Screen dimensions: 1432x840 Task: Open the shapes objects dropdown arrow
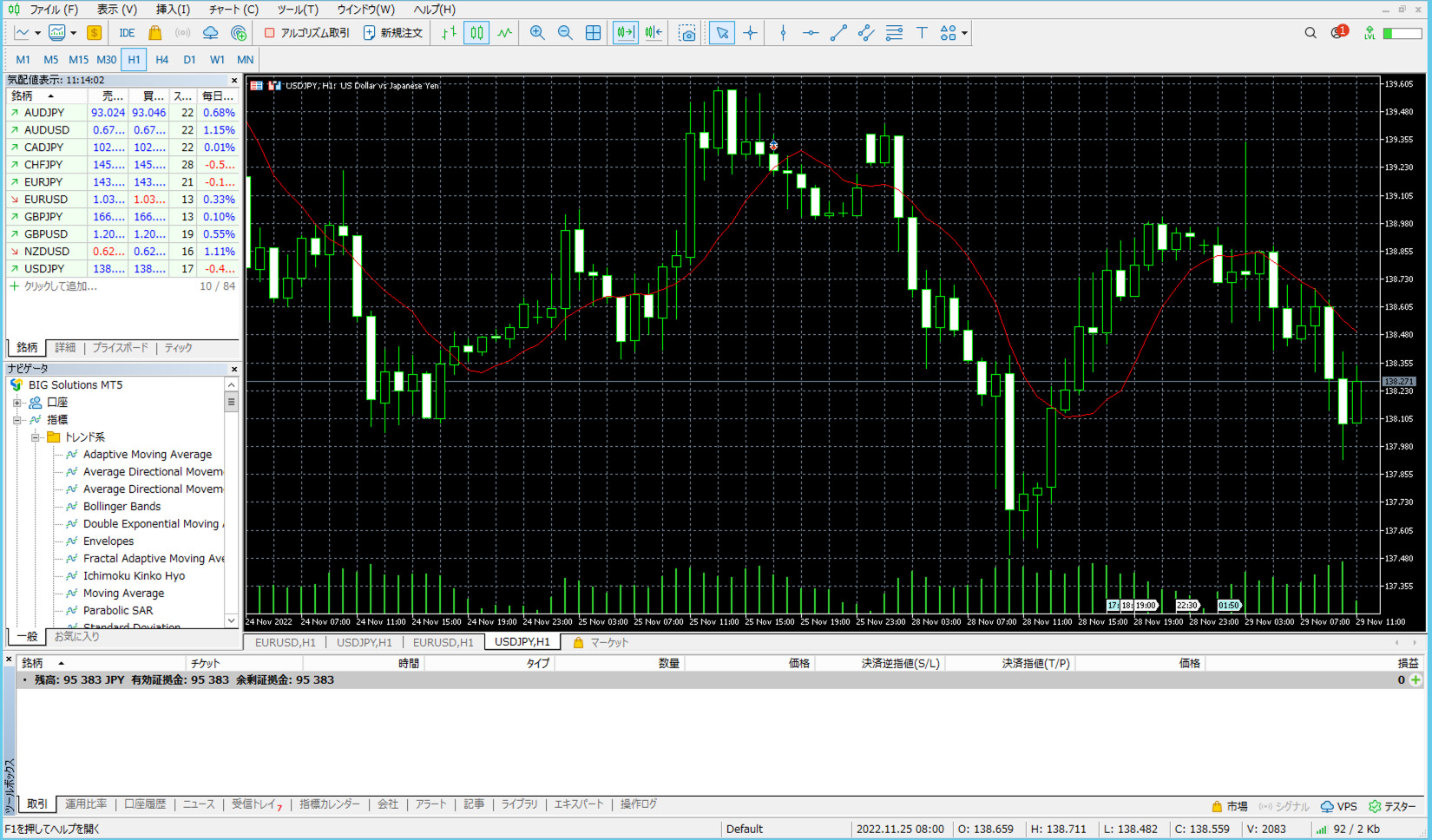[964, 33]
